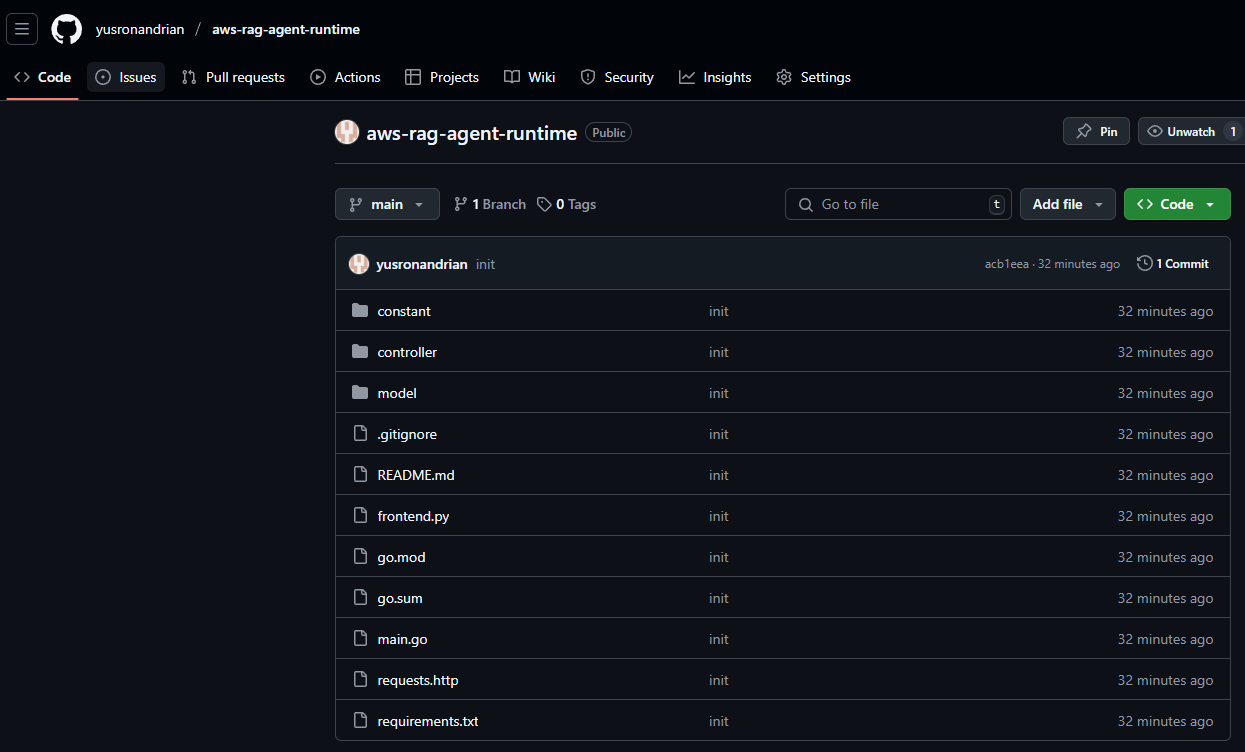
Task: Open the main.go file
Action: [402, 639]
